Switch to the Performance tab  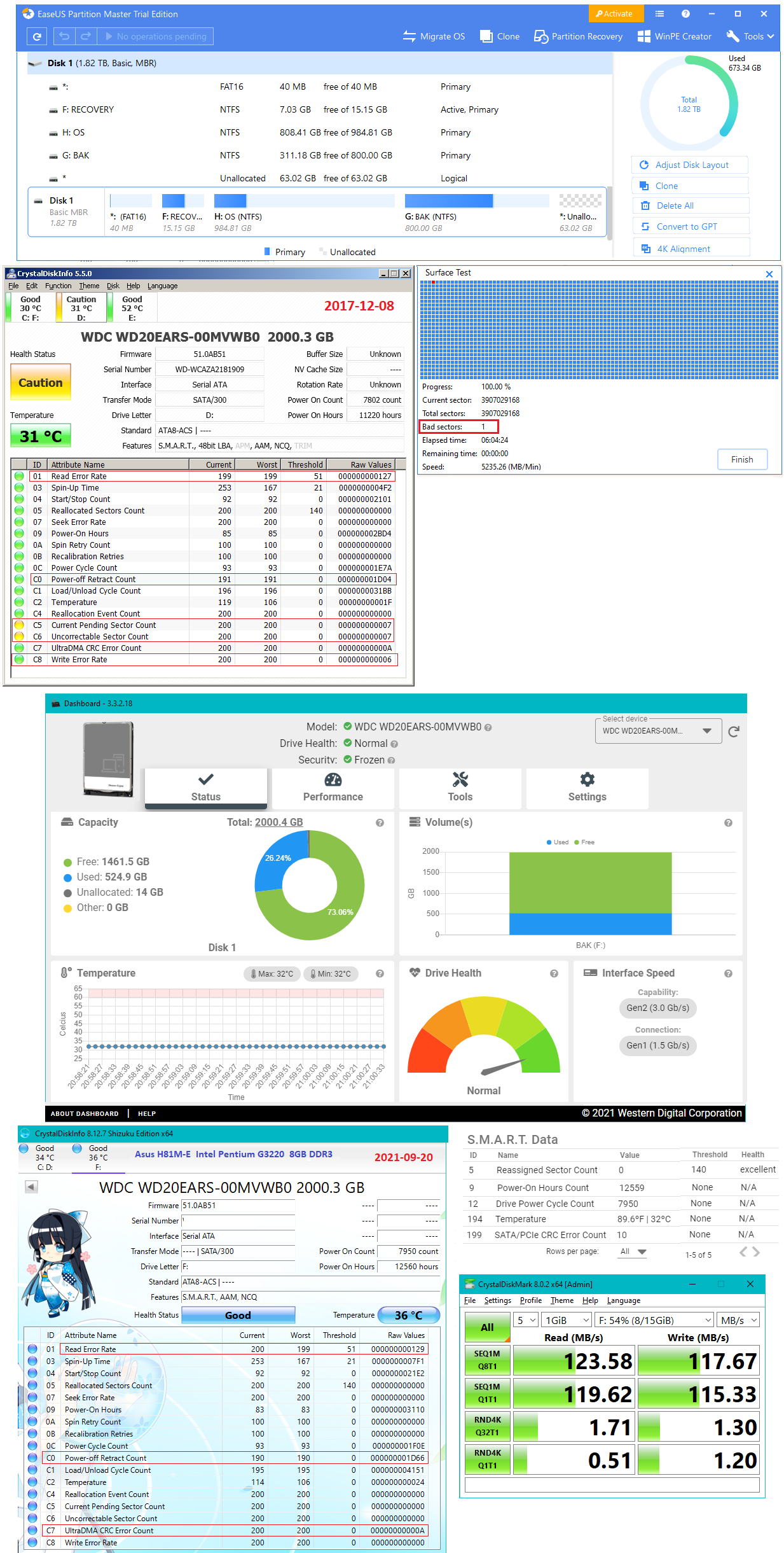[333, 788]
